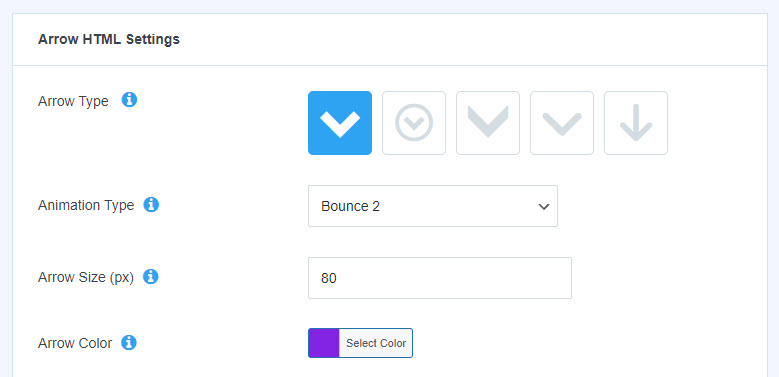Show info tooltip for Arrow Color
The height and width of the screenshot is (377, 779).
tap(129, 342)
